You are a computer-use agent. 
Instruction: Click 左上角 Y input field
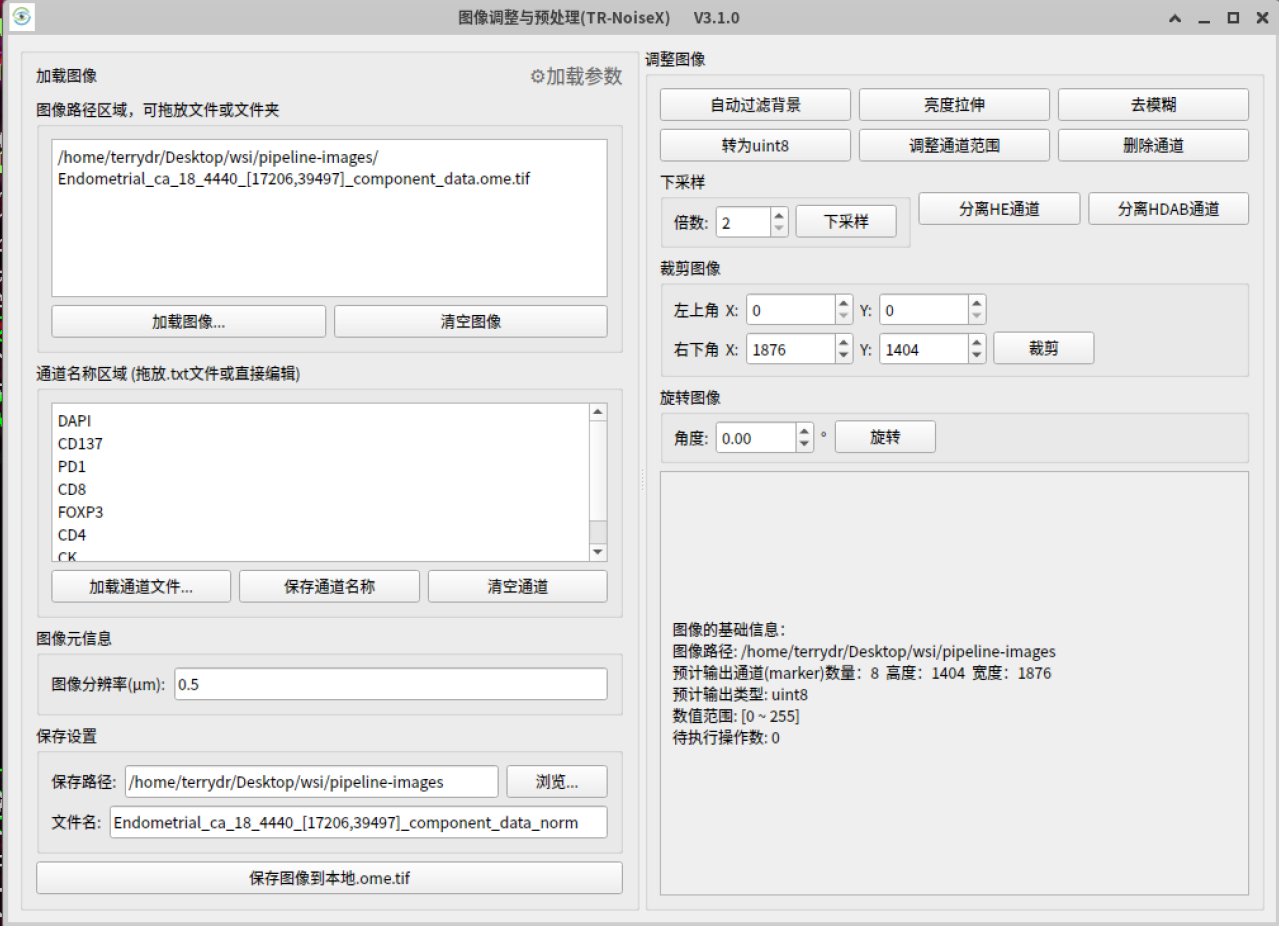[923, 310]
